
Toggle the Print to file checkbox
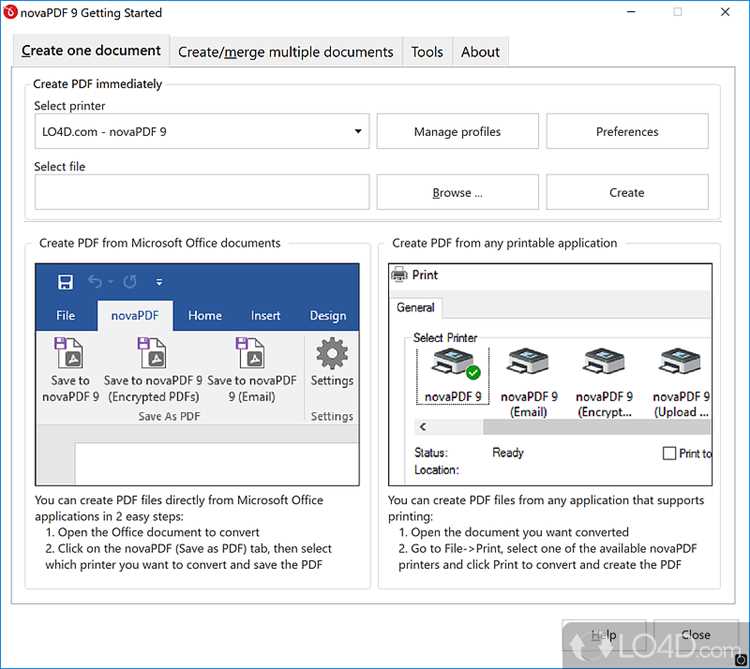(x=669, y=453)
